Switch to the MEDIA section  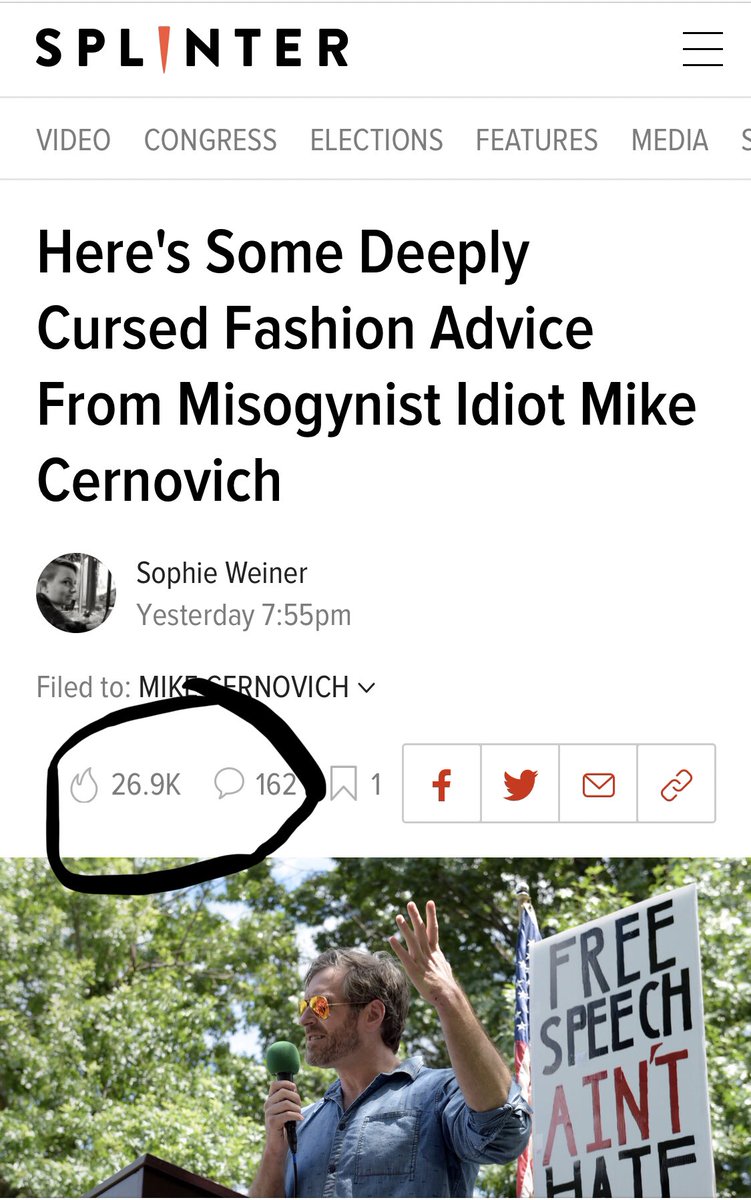click(670, 140)
